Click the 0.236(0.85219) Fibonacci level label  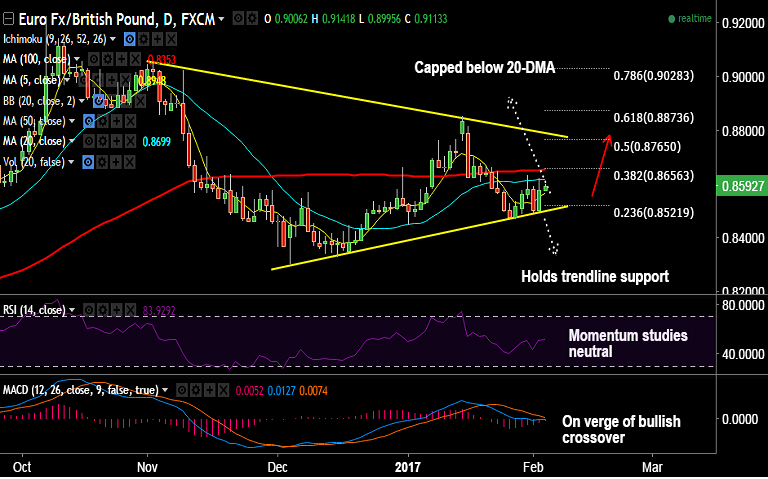[x=653, y=213]
